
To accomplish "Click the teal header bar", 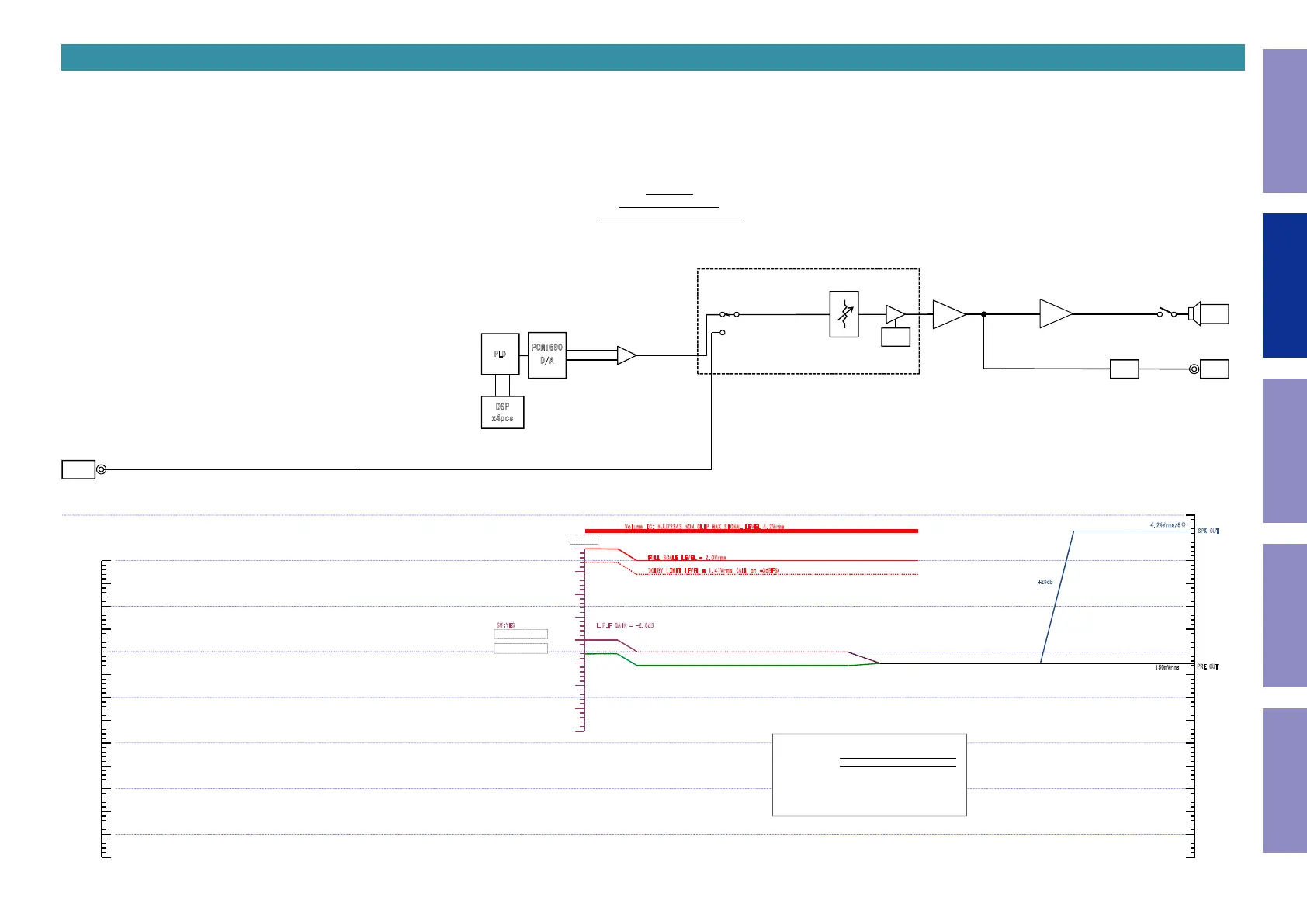I will pos(653,57).
